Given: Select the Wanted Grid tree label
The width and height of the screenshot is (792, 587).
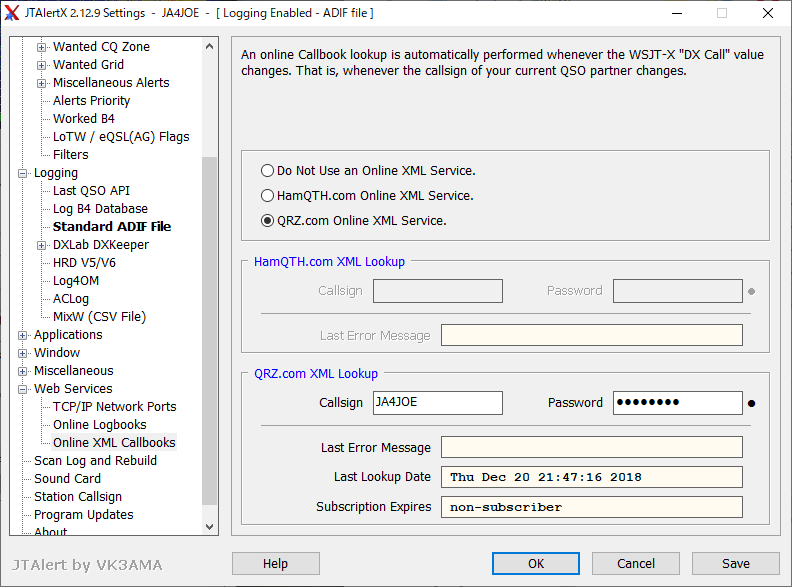Looking at the screenshot, I should 88,65.
